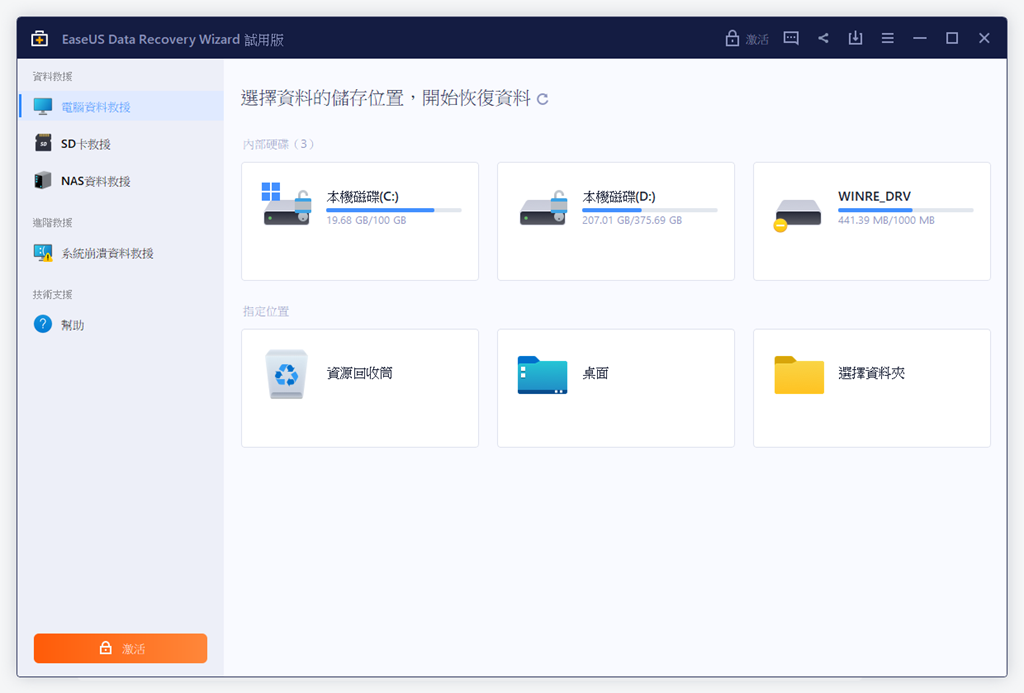This screenshot has height=693, width=1024.
Task: Click the C: drive icon with Windows logo
Action: tap(286, 204)
